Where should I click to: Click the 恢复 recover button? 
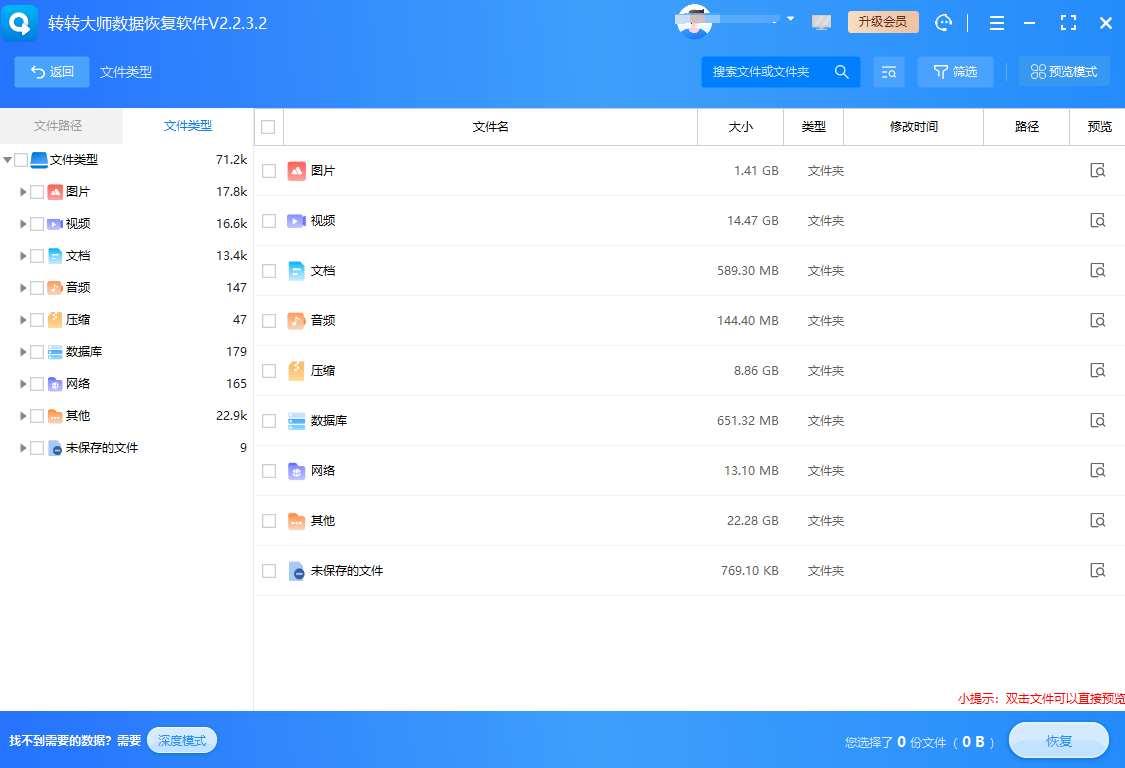tap(1058, 740)
